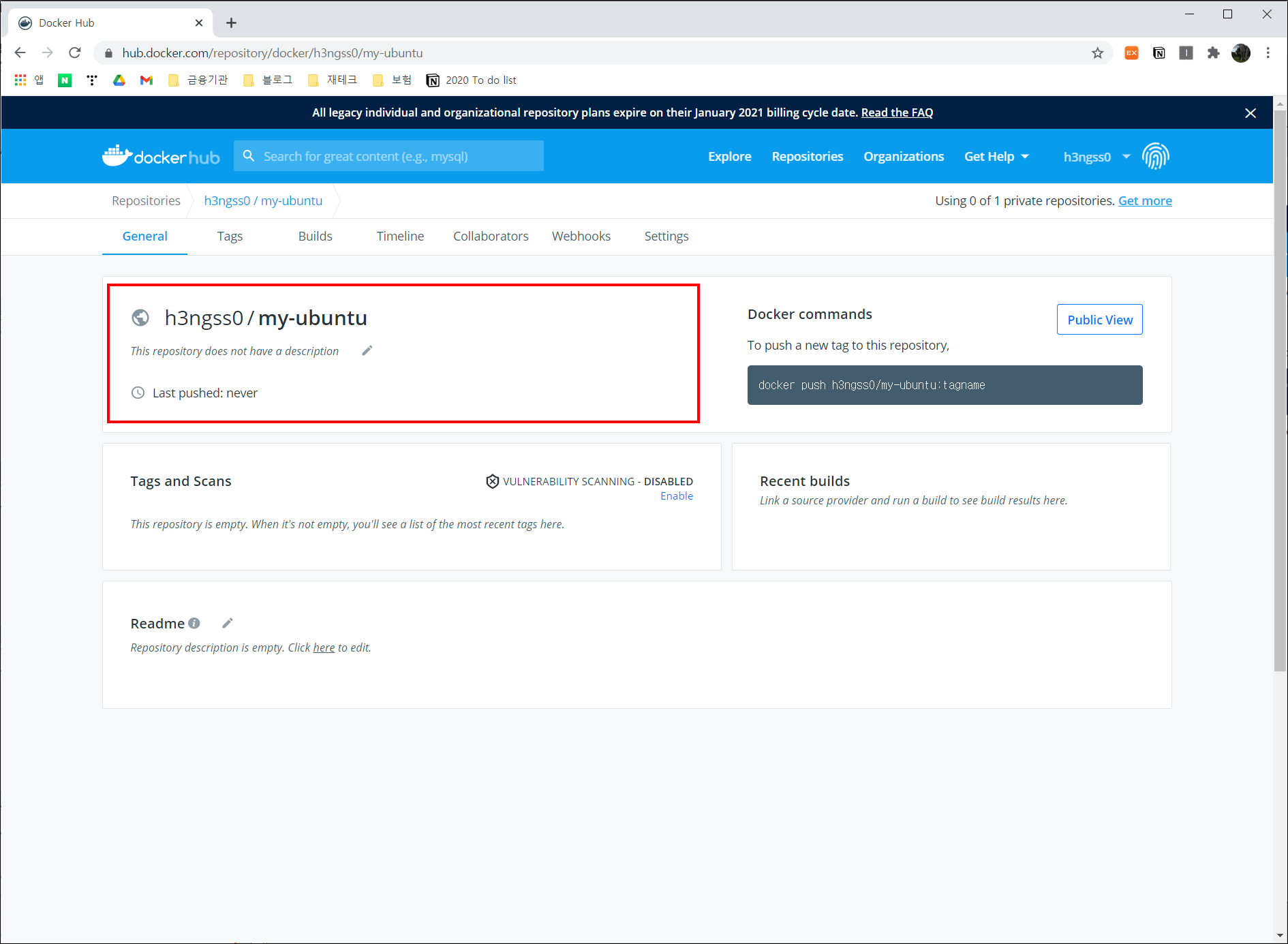Close the Docker Hub browser tab

click(x=199, y=23)
